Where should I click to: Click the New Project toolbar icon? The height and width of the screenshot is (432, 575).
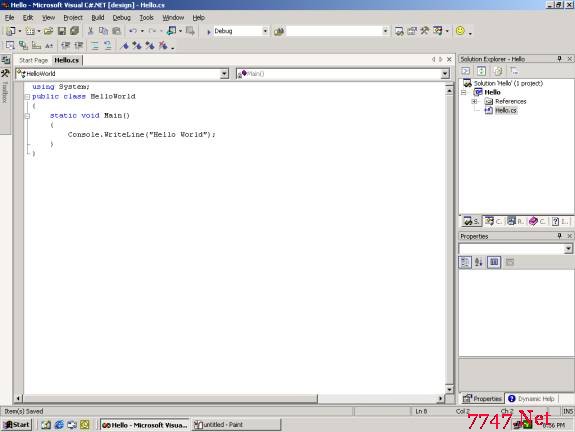pos(11,31)
